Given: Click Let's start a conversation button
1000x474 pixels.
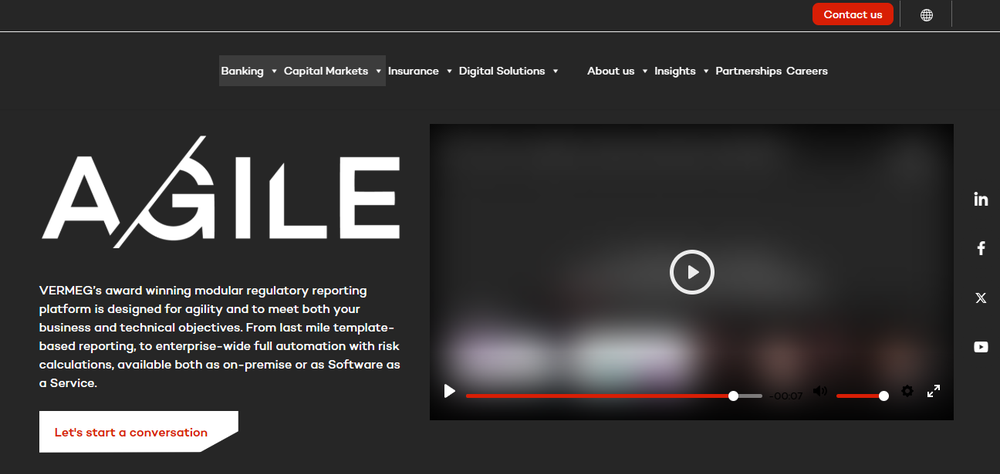Looking at the screenshot, I should pyautogui.click(x=138, y=432).
